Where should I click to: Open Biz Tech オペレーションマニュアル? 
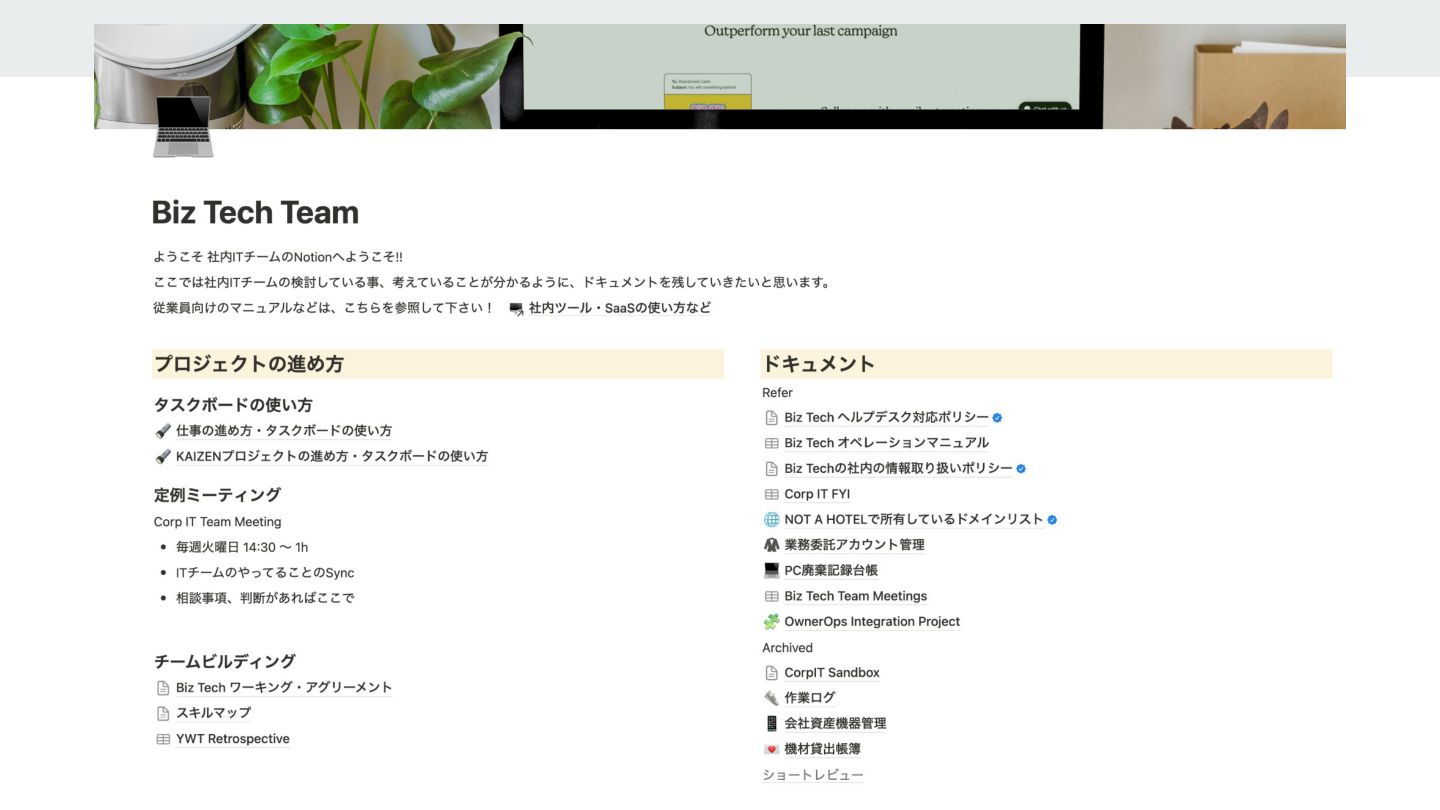click(887, 443)
